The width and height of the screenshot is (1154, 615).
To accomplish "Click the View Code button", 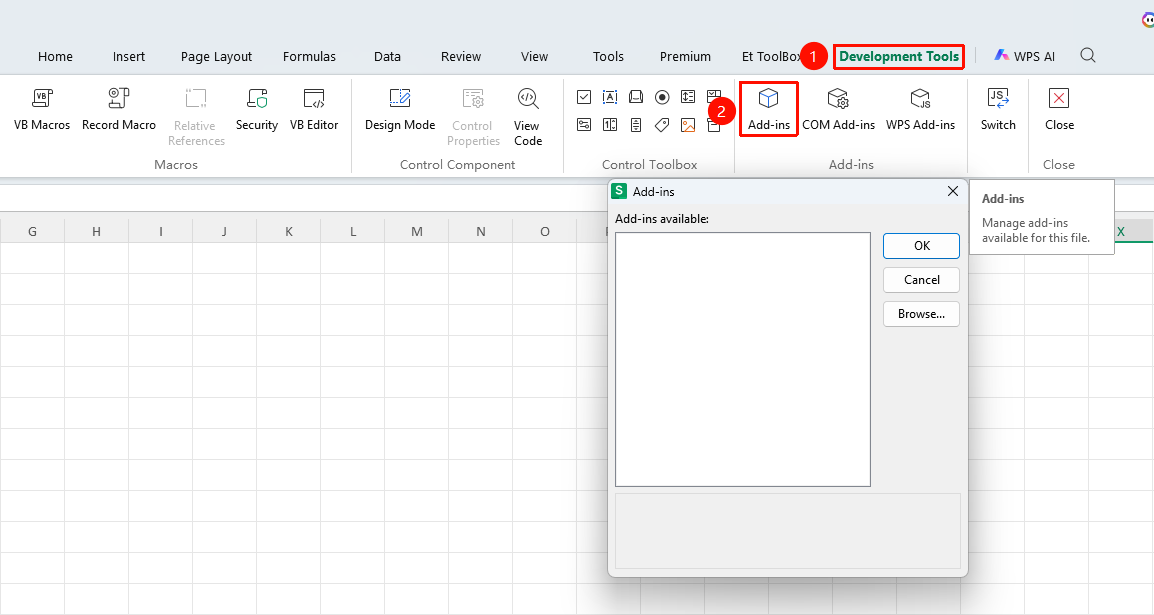I will click(528, 117).
